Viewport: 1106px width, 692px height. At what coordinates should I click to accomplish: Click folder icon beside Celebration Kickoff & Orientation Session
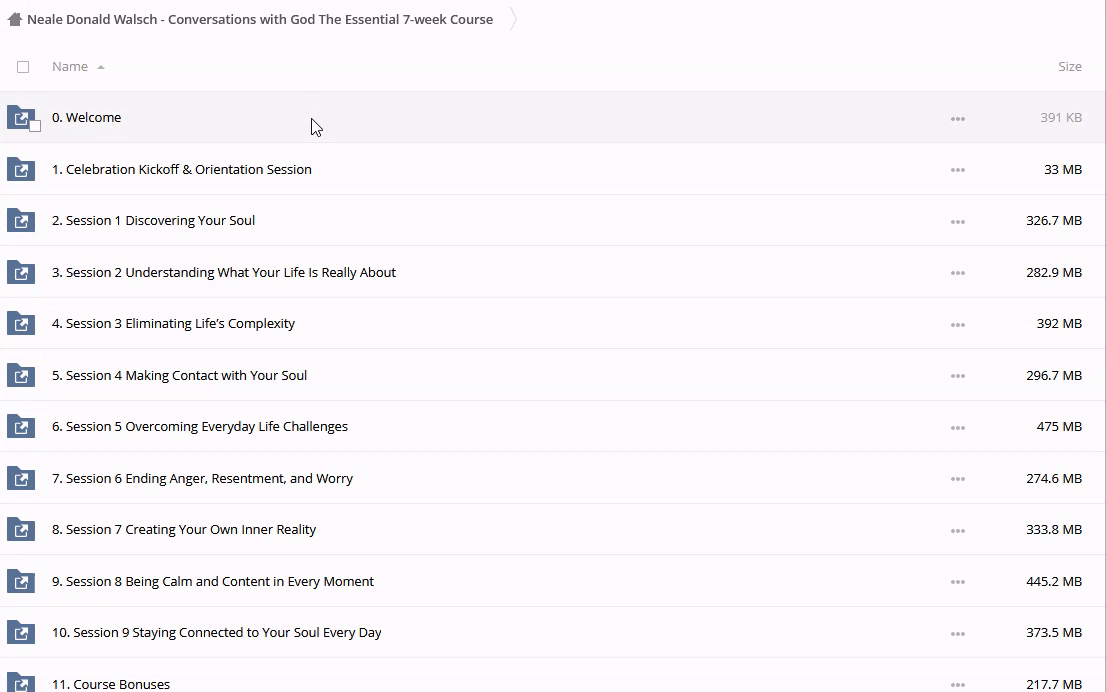coord(21,169)
